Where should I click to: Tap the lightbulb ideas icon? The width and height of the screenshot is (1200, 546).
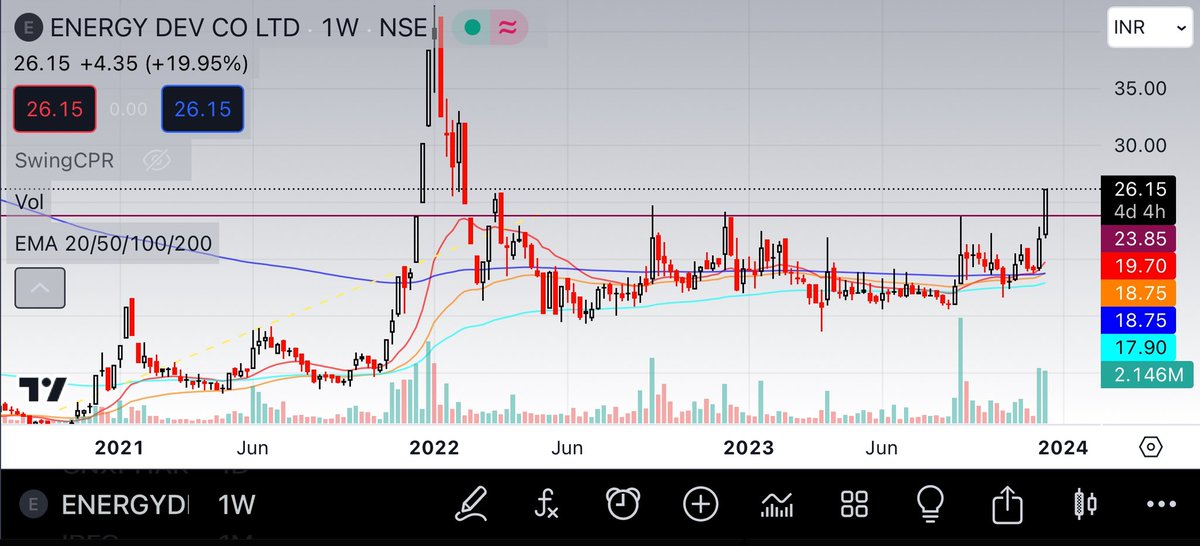(931, 503)
